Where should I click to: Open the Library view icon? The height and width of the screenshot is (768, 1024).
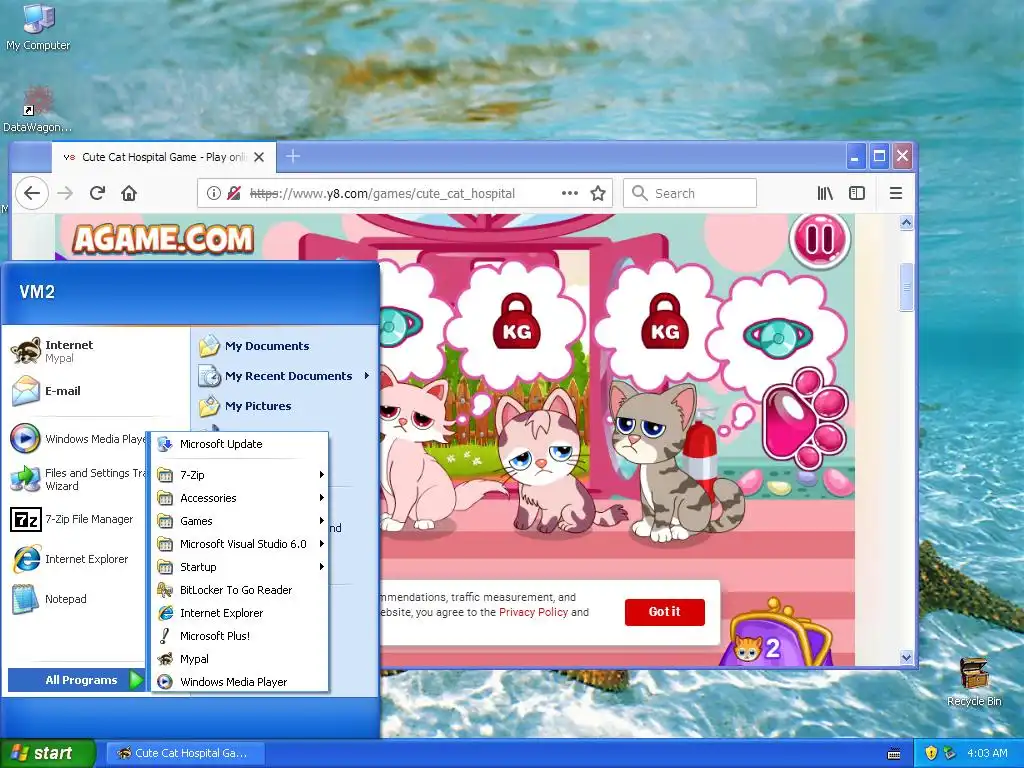click(825, 193)
